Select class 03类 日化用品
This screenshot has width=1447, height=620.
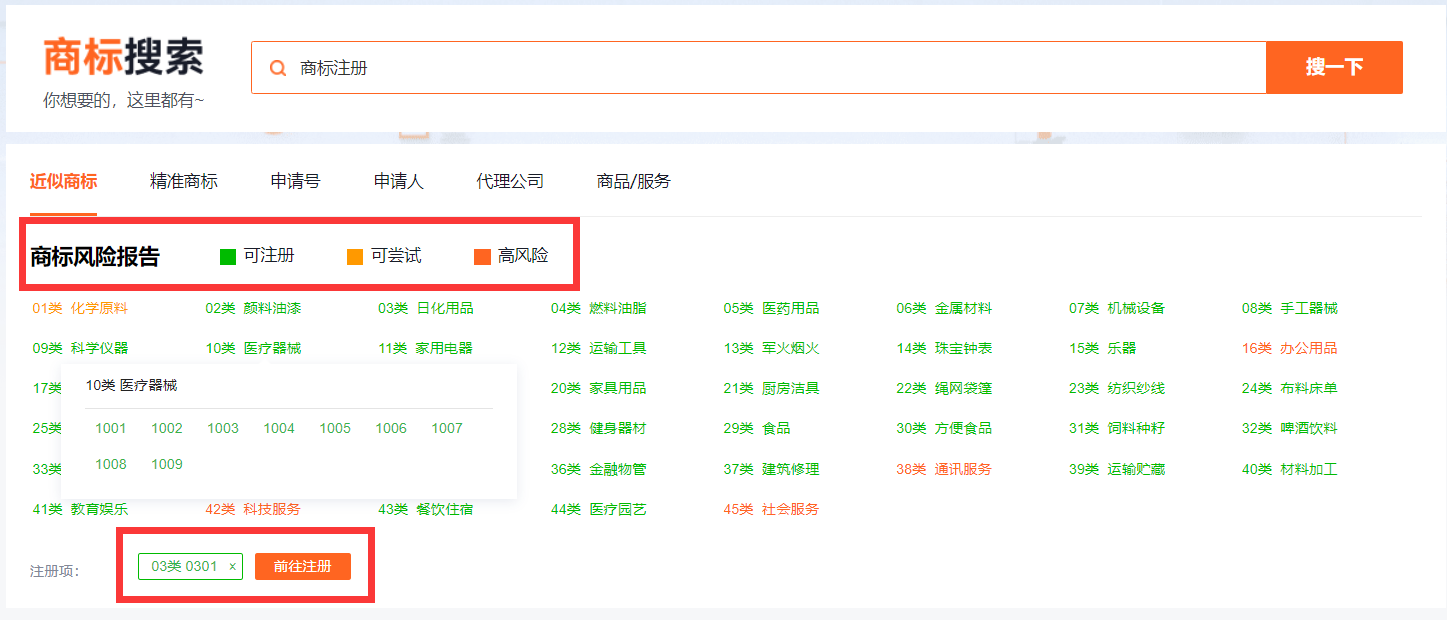[426, 308]
